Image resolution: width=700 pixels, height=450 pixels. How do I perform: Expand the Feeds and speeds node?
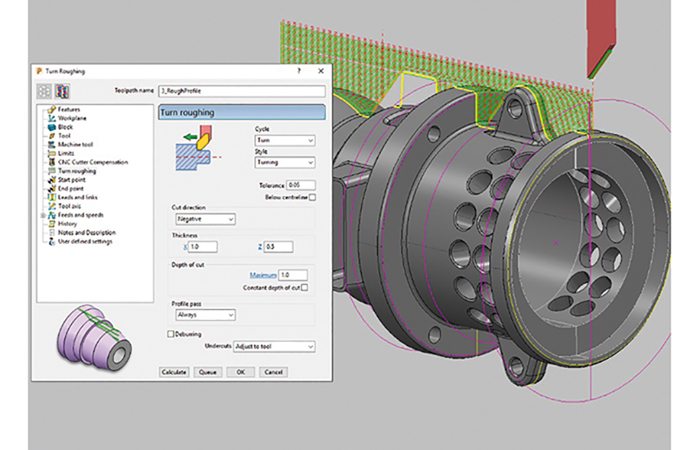pos(43,215)
